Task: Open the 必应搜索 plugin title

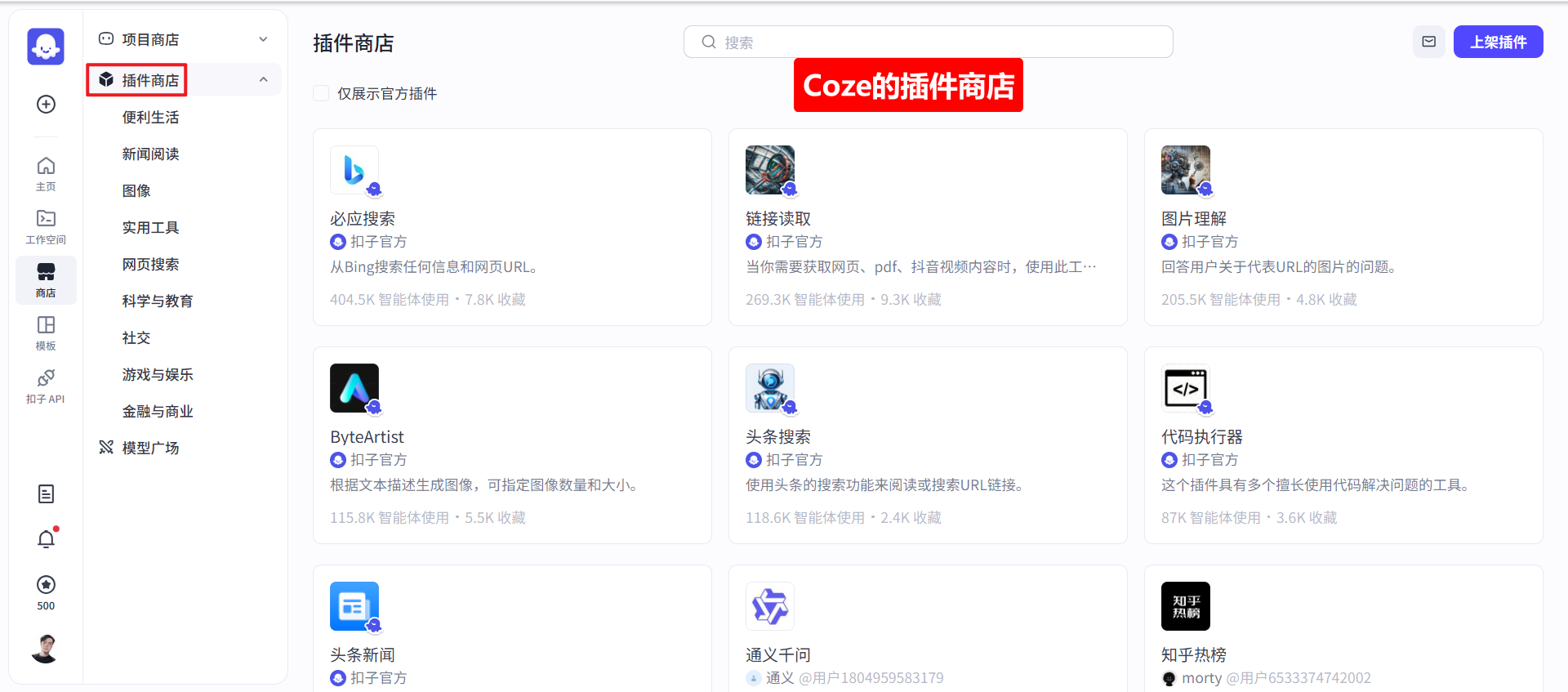Action: coord(363,218)
